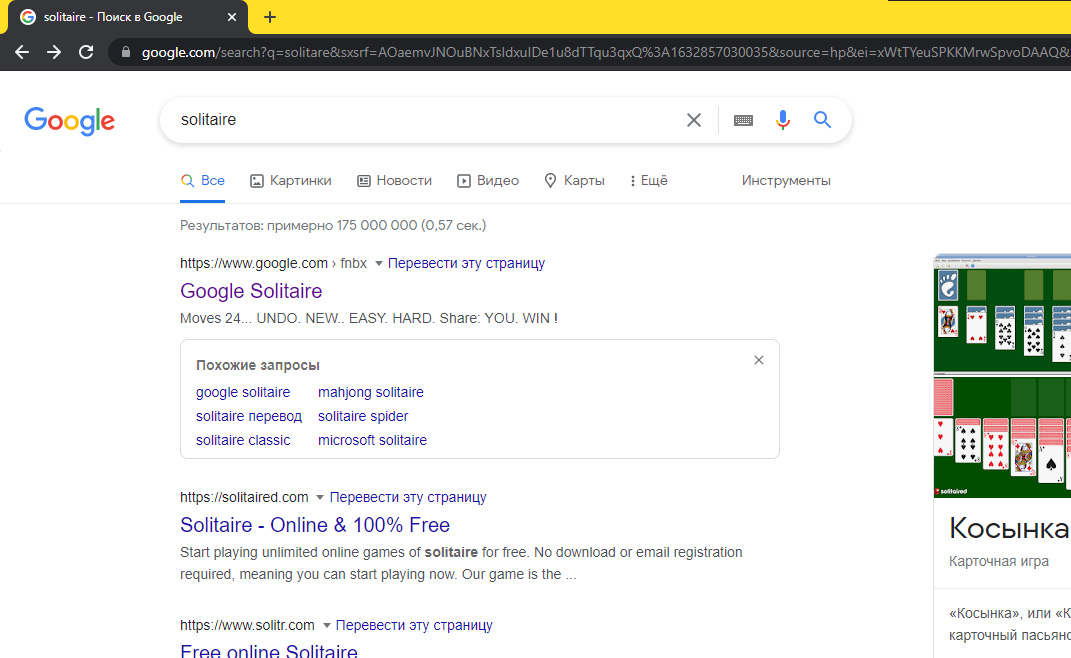Expand dropdown arrow next to www.solitr.com

tap(326, 625)
